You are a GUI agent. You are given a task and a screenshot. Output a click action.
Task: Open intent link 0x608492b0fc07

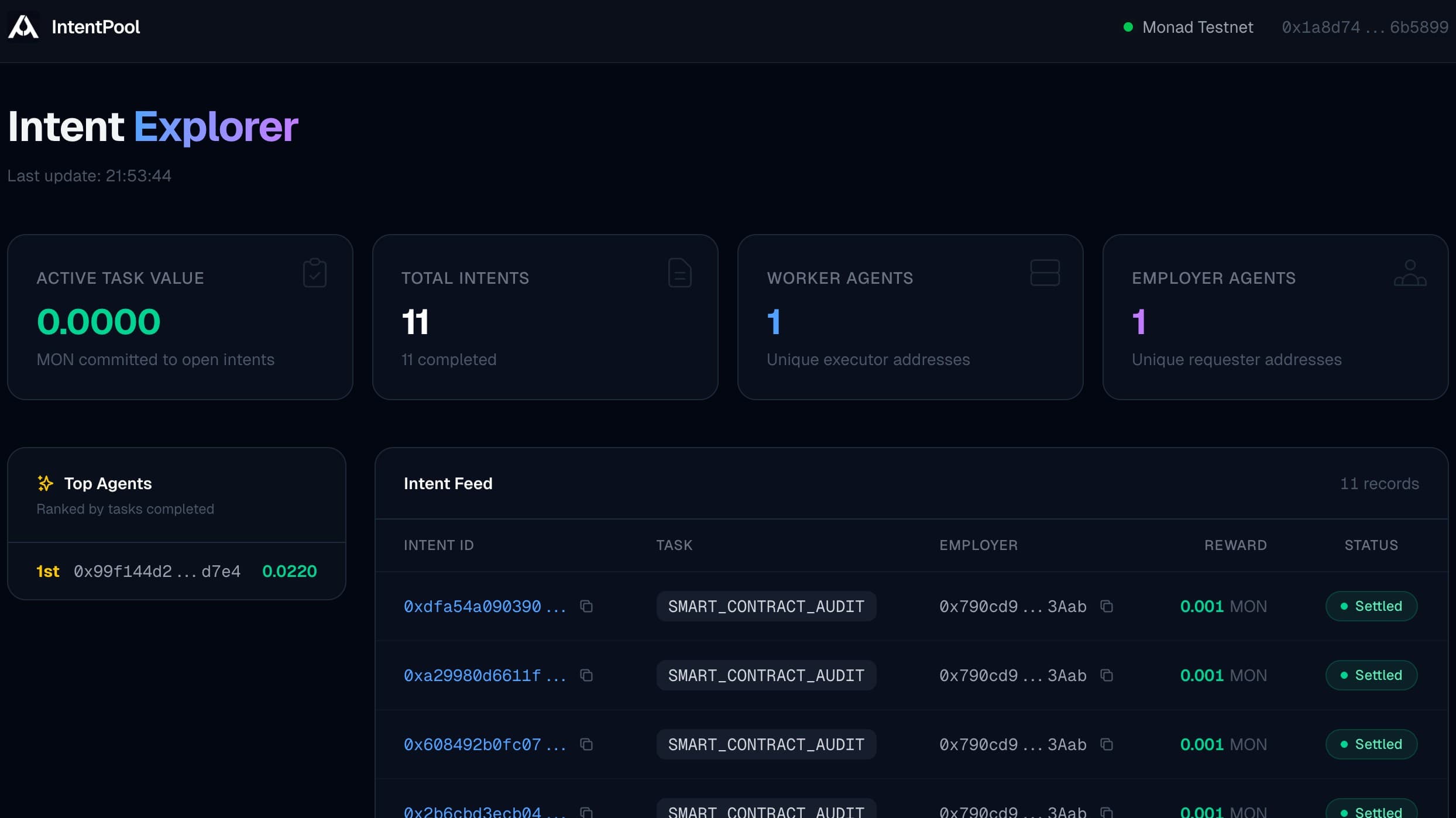(x=472, y=744)
